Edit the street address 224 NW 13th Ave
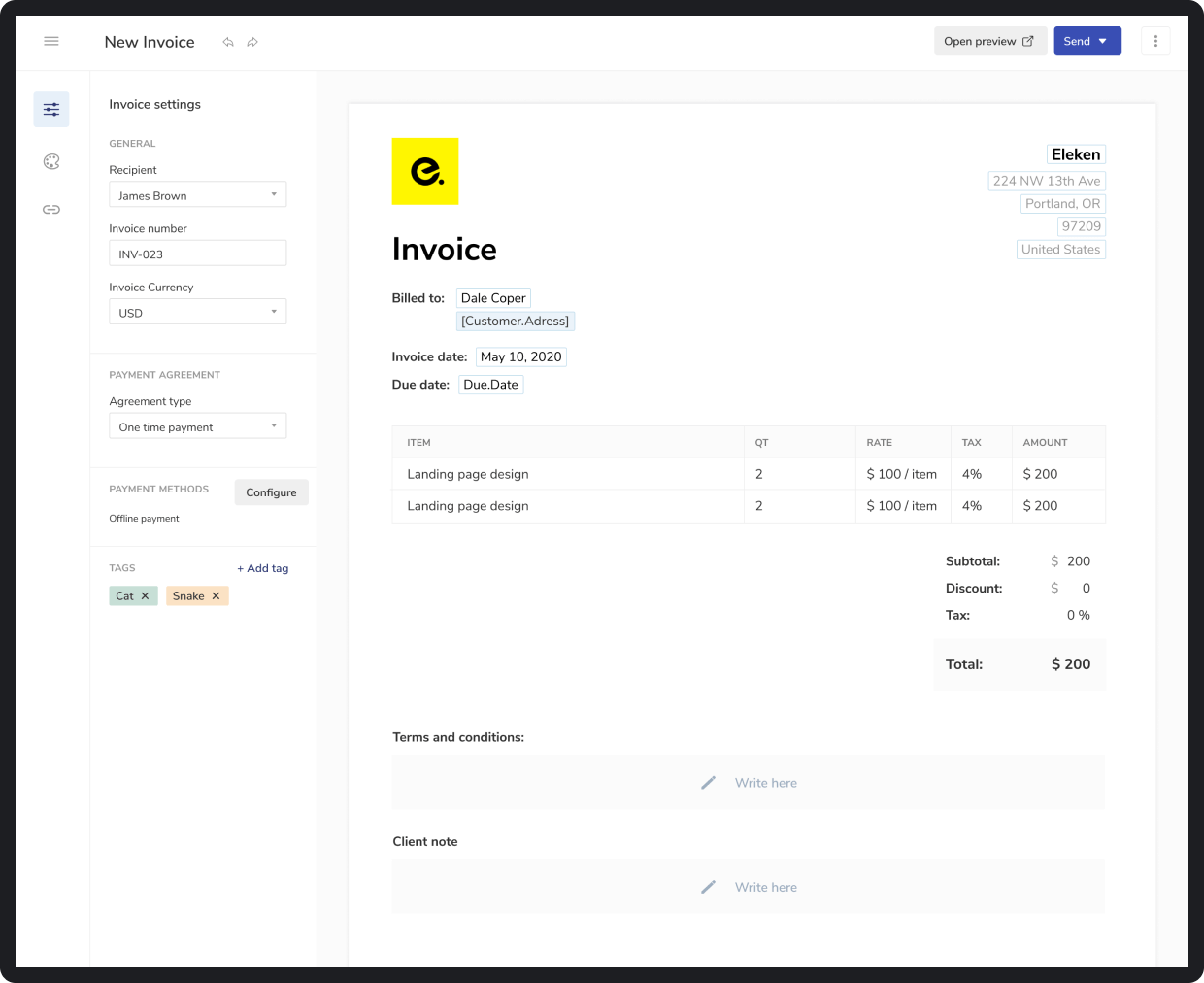This screenshot has width=1204, height=983. point(1047,181)
